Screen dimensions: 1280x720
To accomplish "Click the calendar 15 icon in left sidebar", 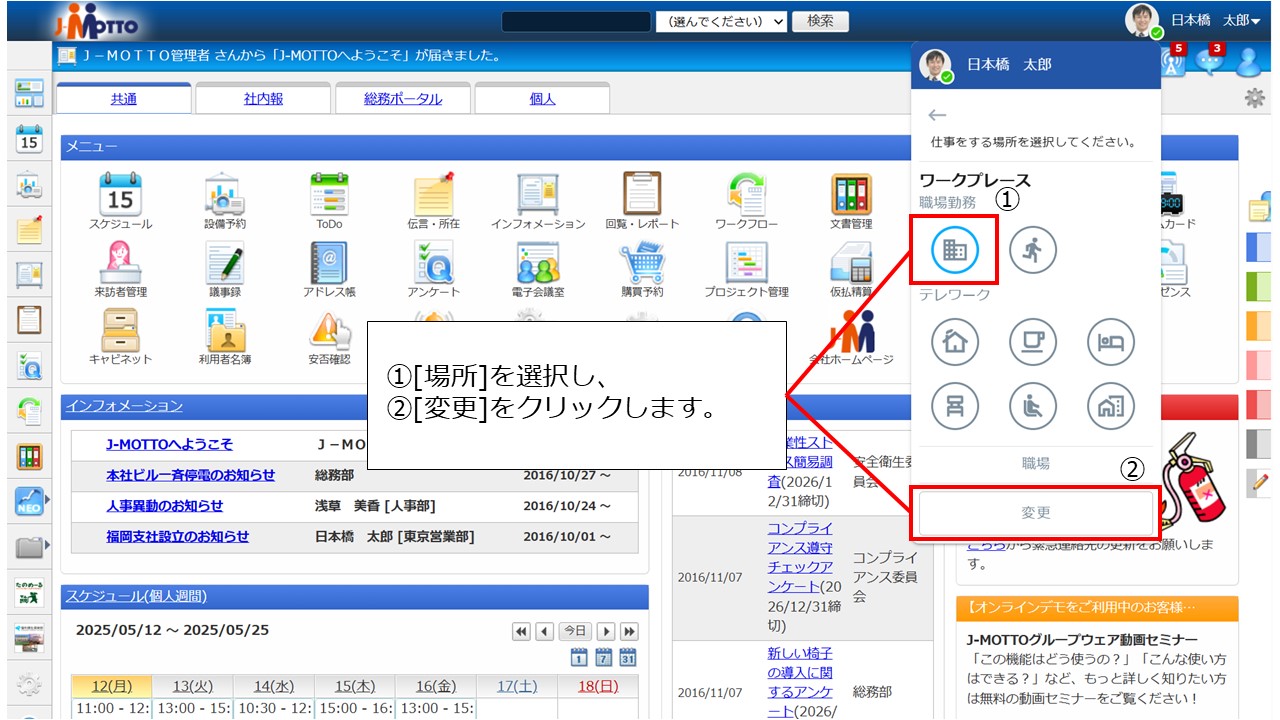I will [29, 139].
